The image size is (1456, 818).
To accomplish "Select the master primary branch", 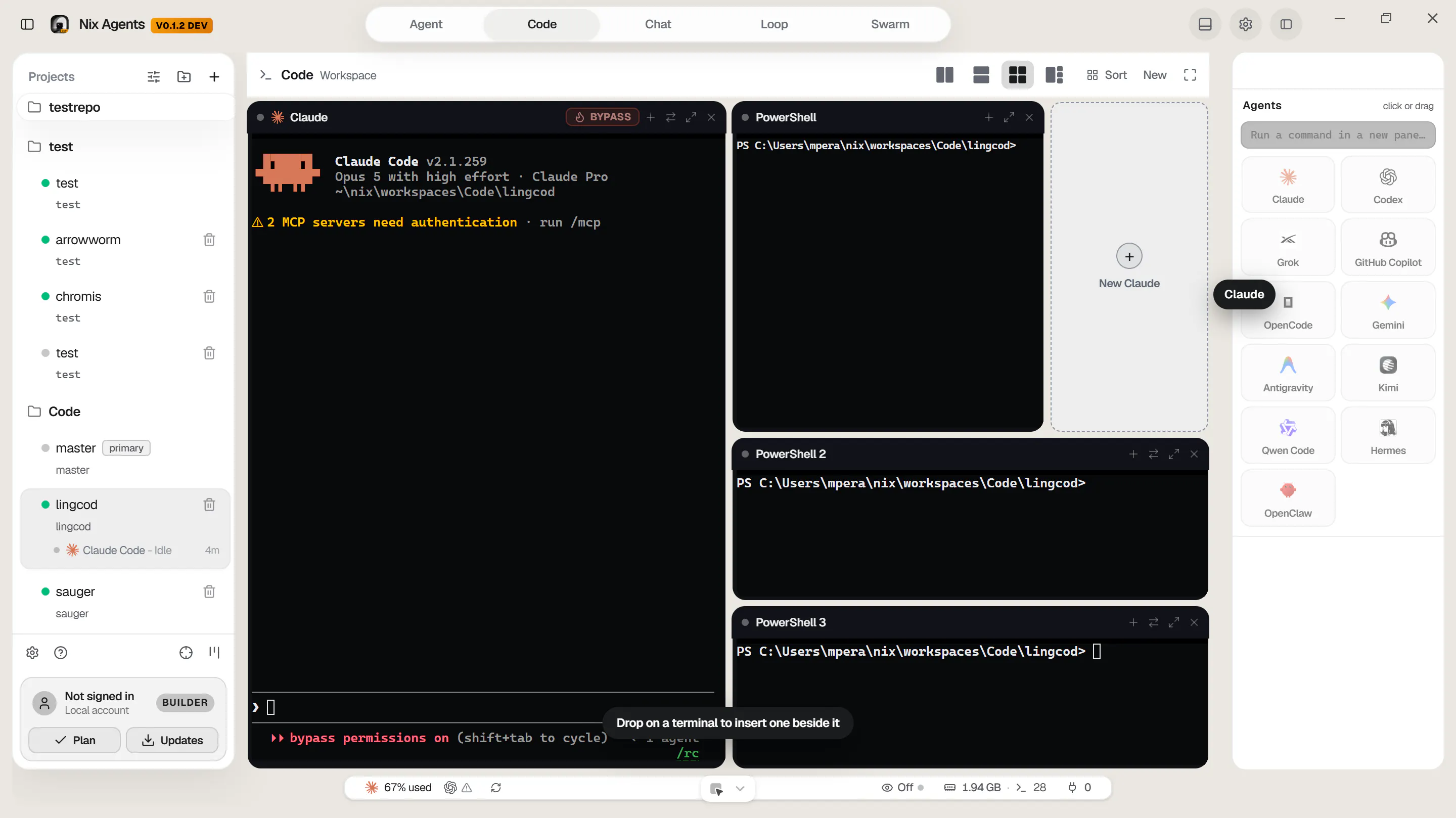I will 125,459.
